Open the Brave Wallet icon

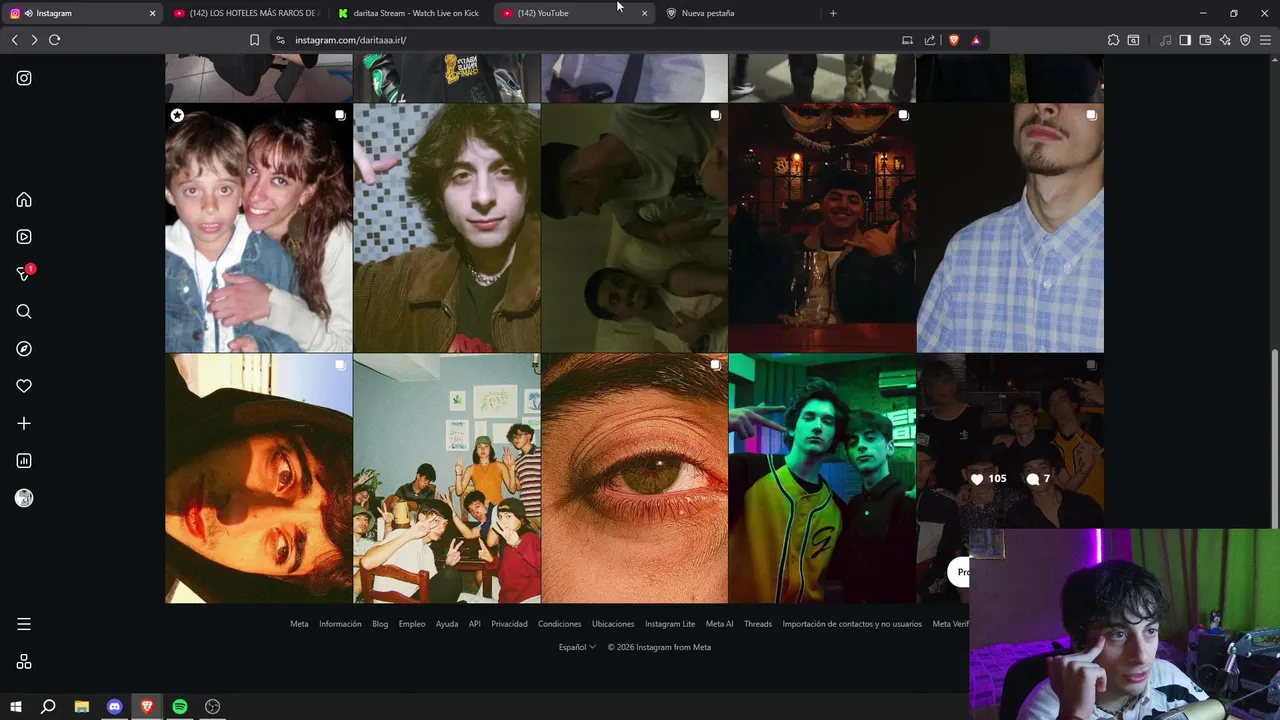[1205, 40]
